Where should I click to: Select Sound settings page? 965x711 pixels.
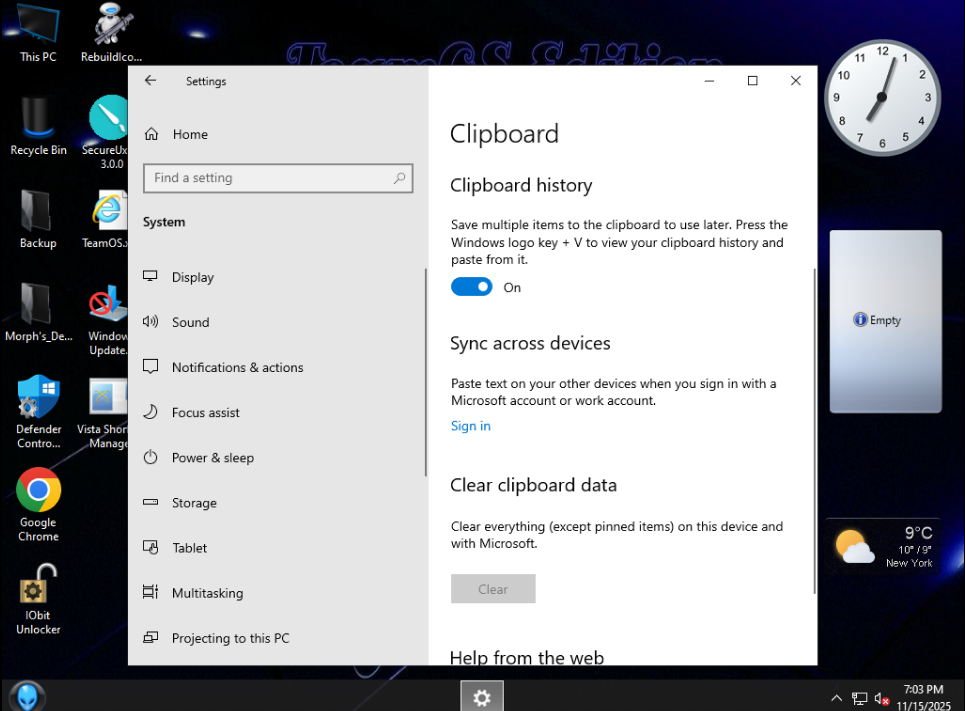point(190,322)
